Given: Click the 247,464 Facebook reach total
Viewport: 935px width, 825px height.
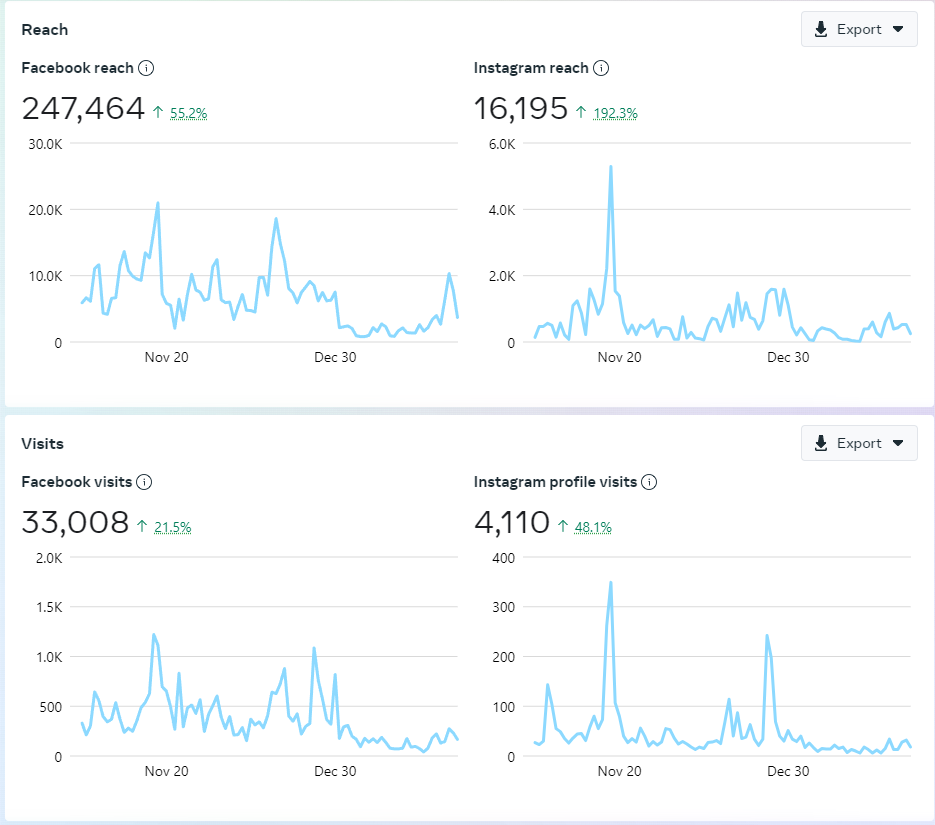Looking at the screenshot, I should tap(83, 109).
